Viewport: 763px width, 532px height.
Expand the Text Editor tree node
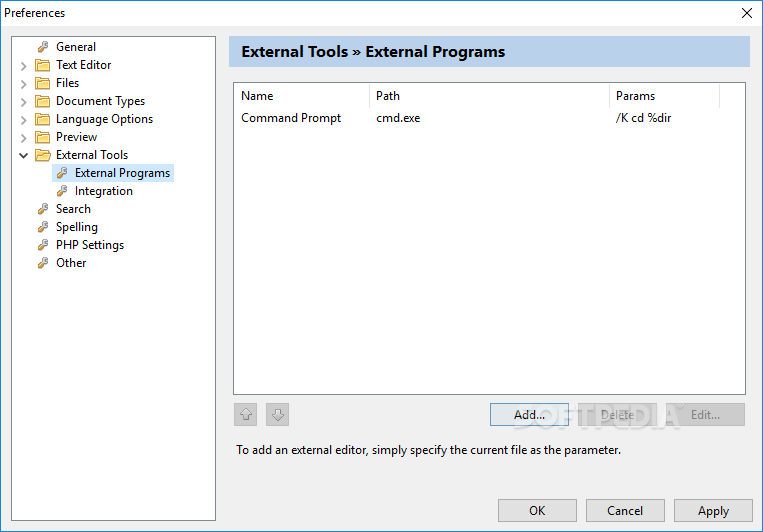[x=23, y=65]
